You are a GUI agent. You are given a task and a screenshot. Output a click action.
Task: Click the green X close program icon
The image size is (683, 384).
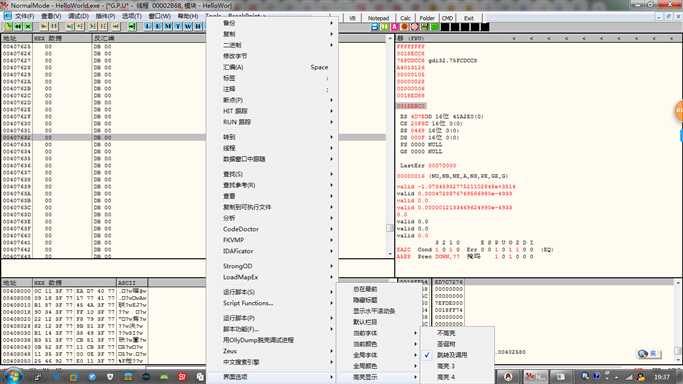coord(28,27)
